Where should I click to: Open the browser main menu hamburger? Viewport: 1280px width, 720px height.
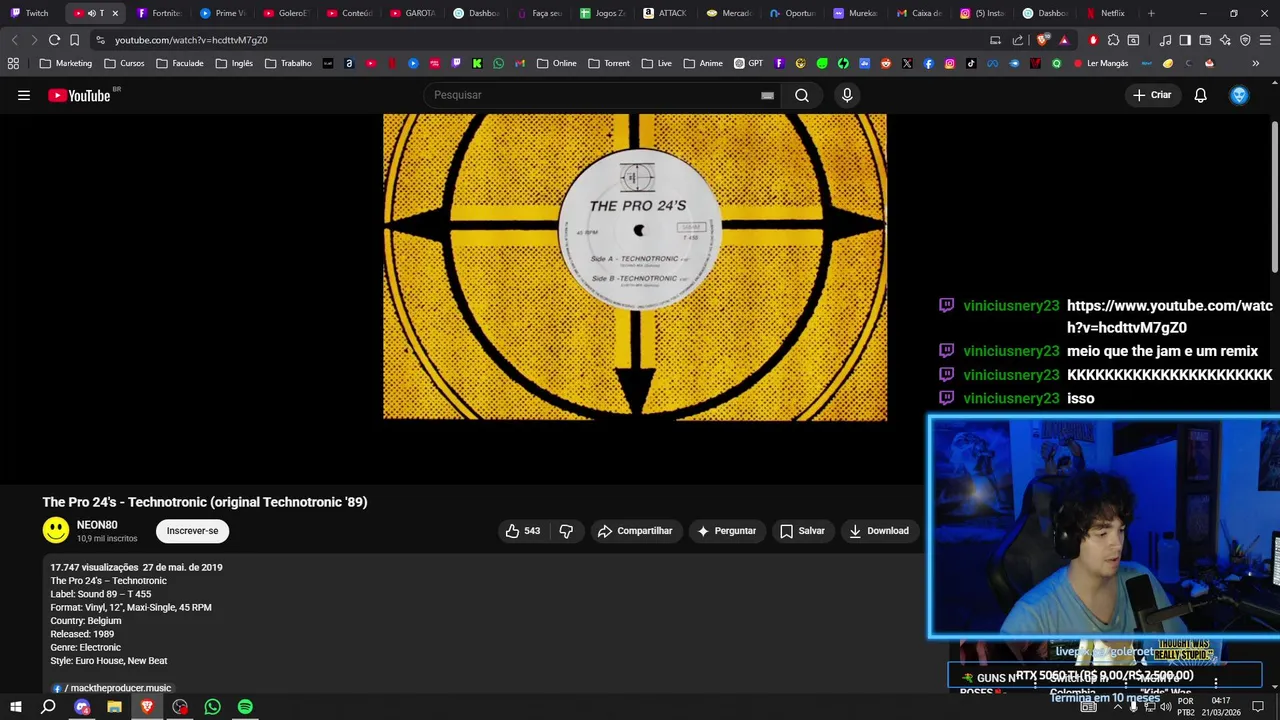(1265, 40)
